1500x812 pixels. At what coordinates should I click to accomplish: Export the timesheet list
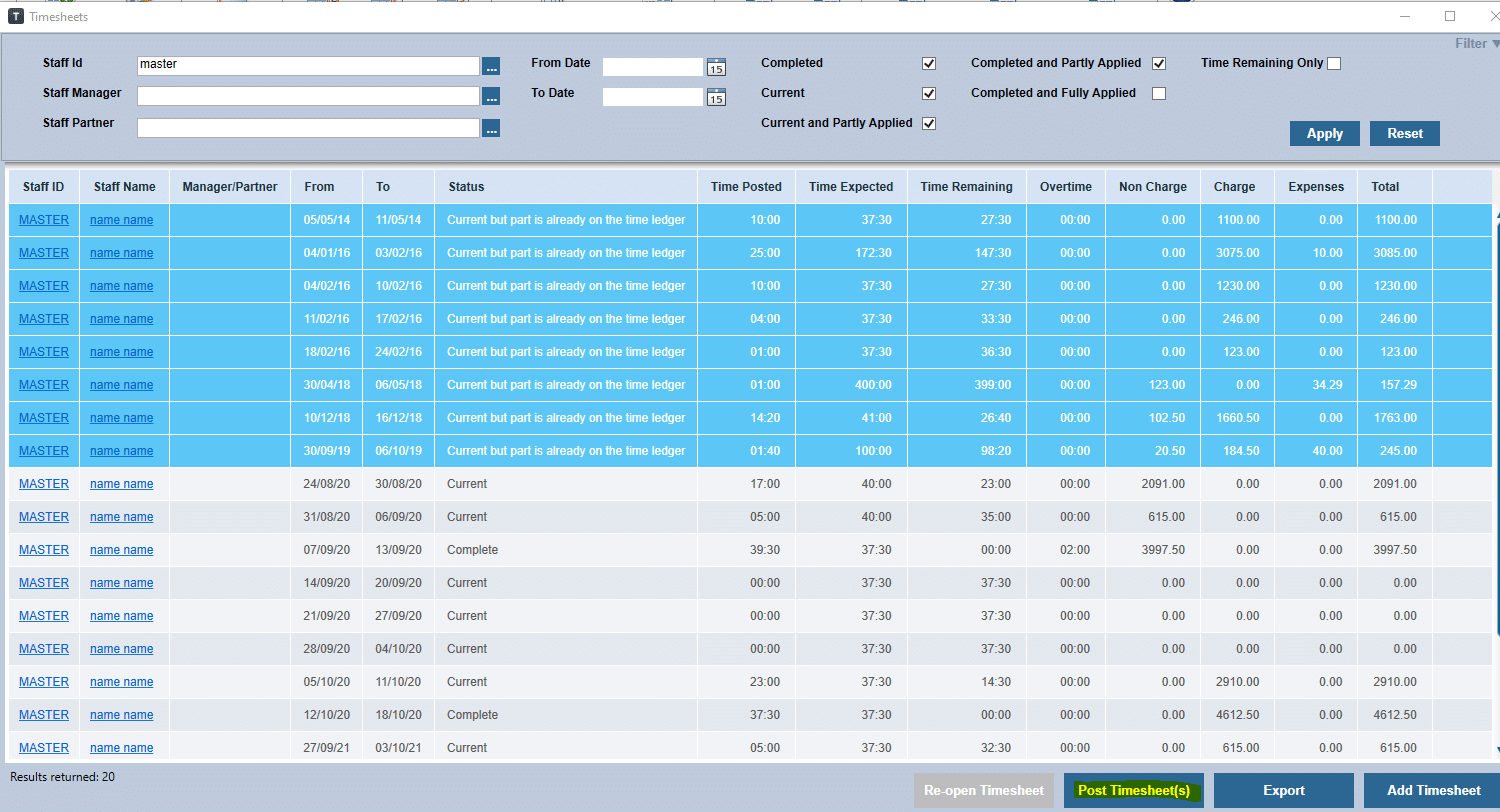point(1283,790)
